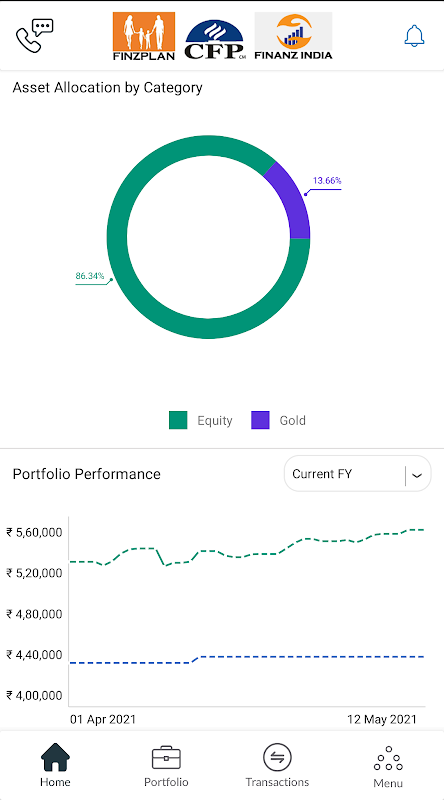This screenshot has width=444, height=800.
Task: Click the chevron in the period selector
Action: 417,475
